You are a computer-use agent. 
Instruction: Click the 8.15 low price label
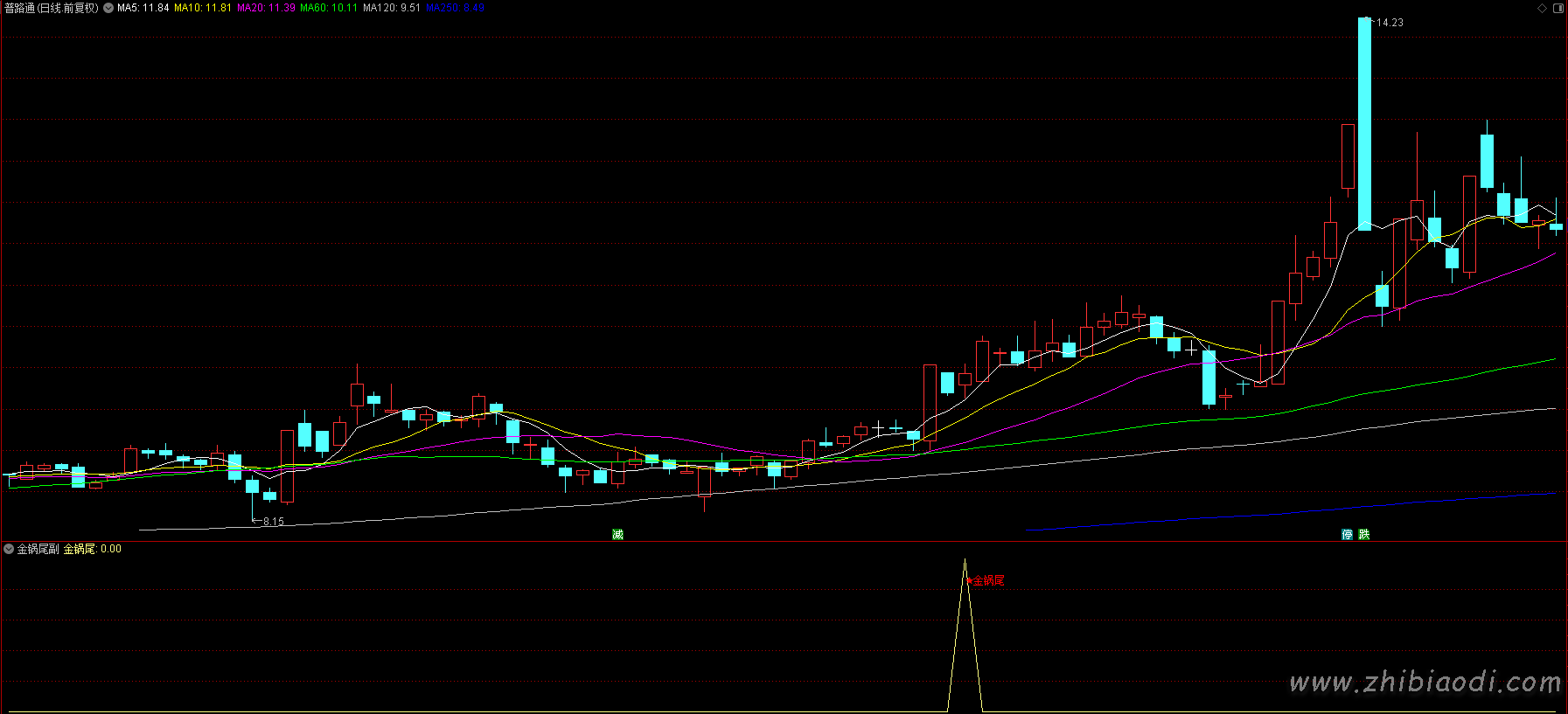[x=274, y=522]
